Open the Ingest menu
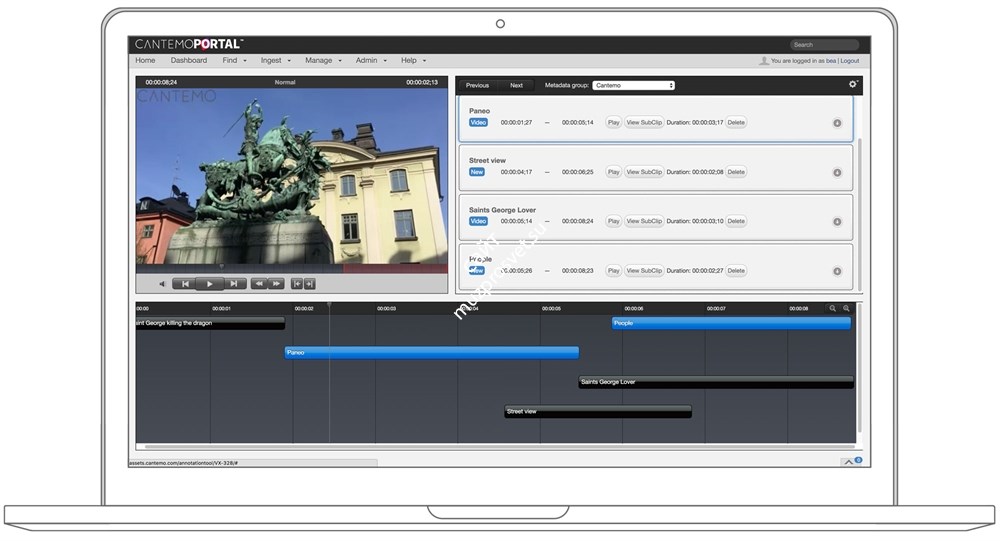Image resolution: width=1000 pixels, height=541 pixels. [x=276, y=61]
